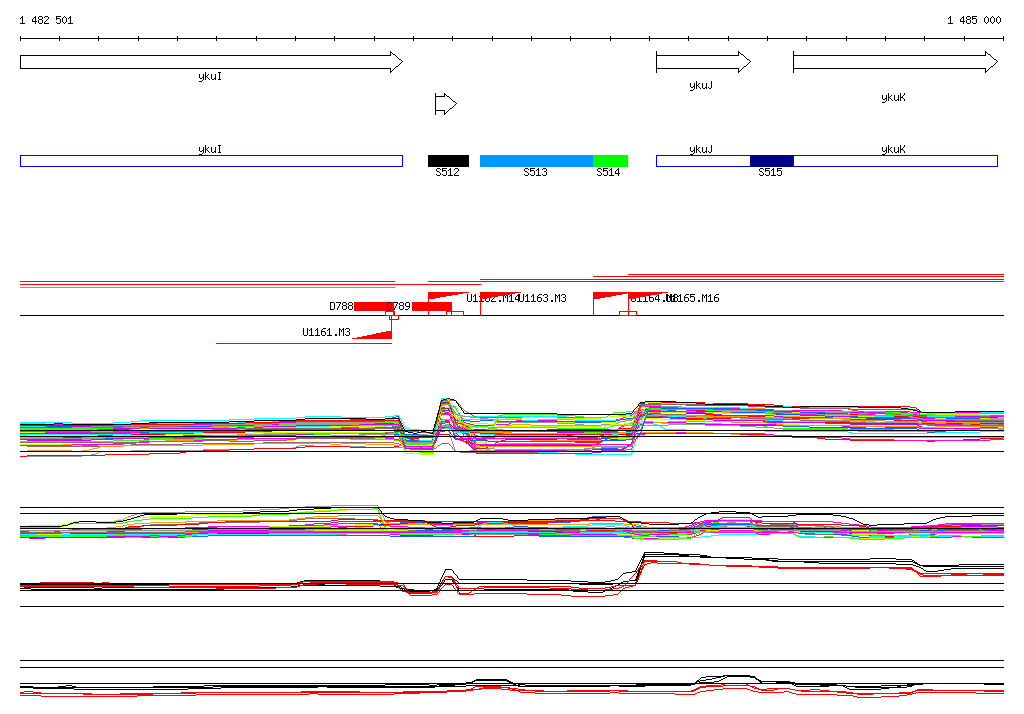
Task: Click the ykuK gene arrow
Action: click(x=895, y=62)
